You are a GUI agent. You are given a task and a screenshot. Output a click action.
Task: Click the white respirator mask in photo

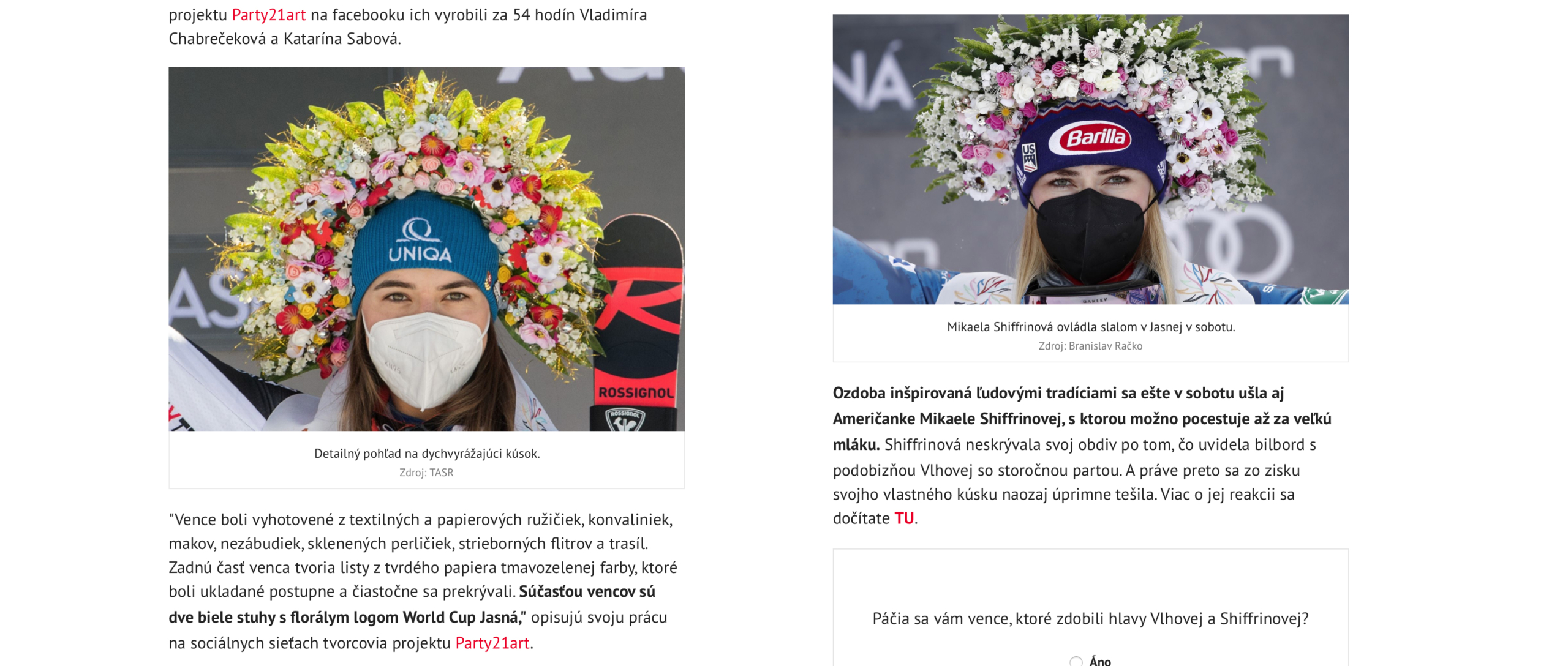[425, 359]
